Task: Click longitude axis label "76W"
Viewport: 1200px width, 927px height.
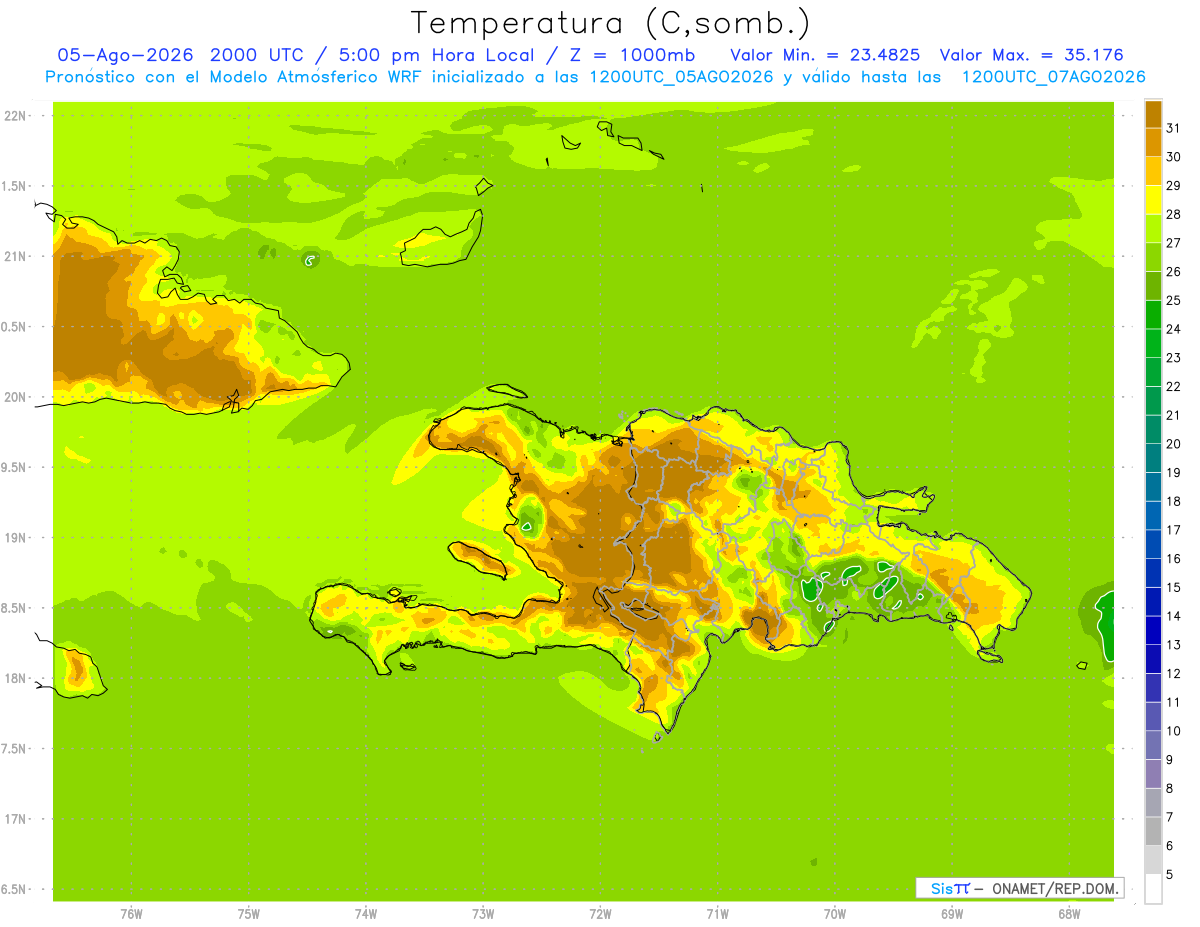Action: [x=131, y=914]
